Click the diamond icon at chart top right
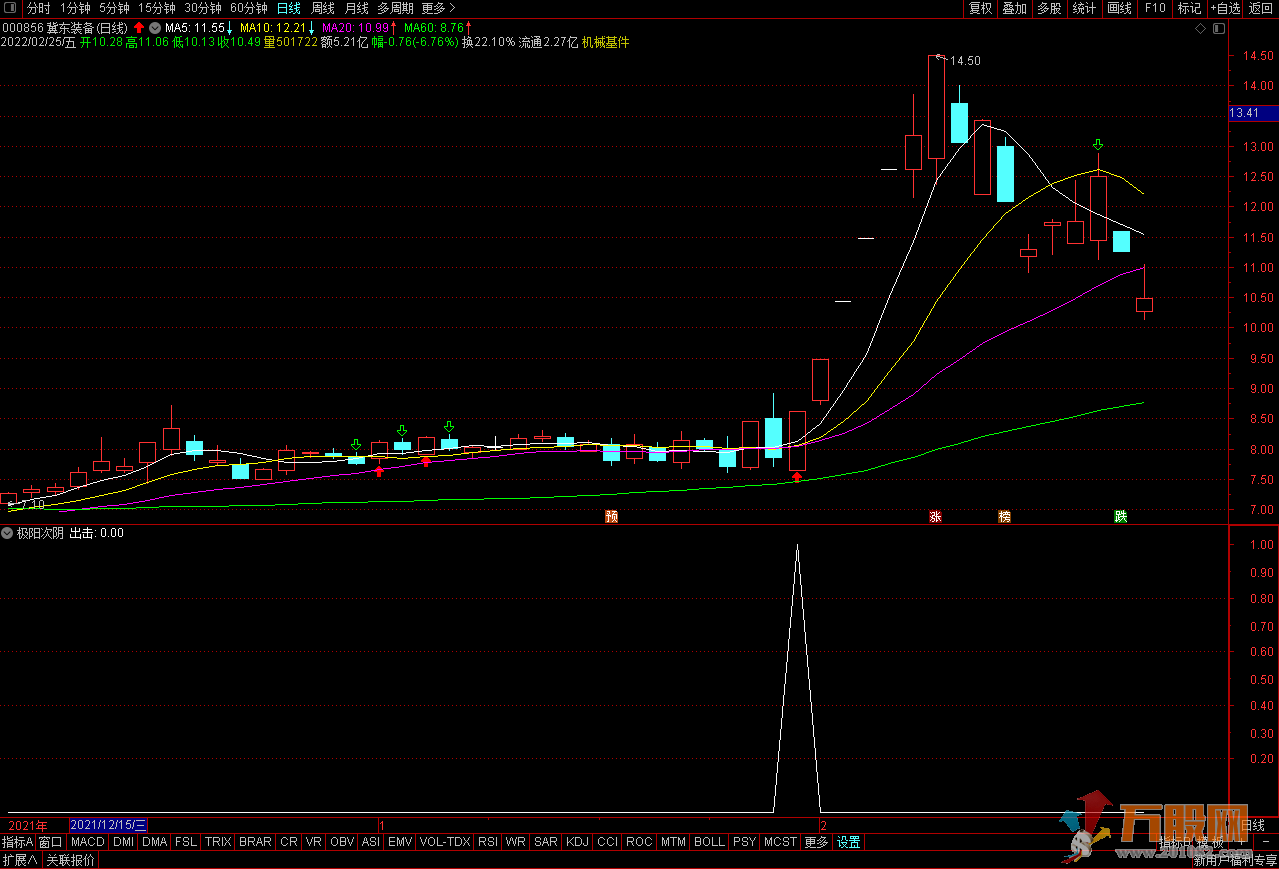 (1201, 29)
